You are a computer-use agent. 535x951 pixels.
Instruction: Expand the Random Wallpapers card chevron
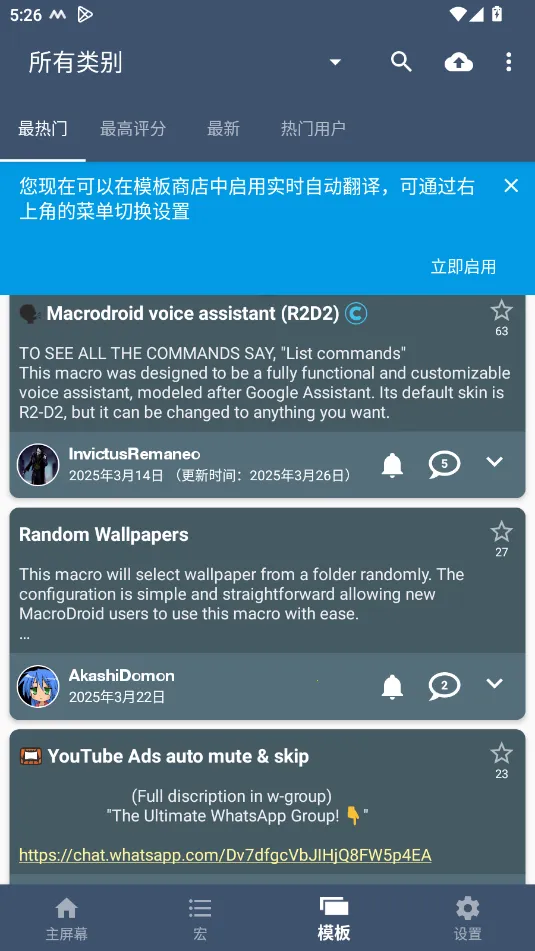click(495, 683)
